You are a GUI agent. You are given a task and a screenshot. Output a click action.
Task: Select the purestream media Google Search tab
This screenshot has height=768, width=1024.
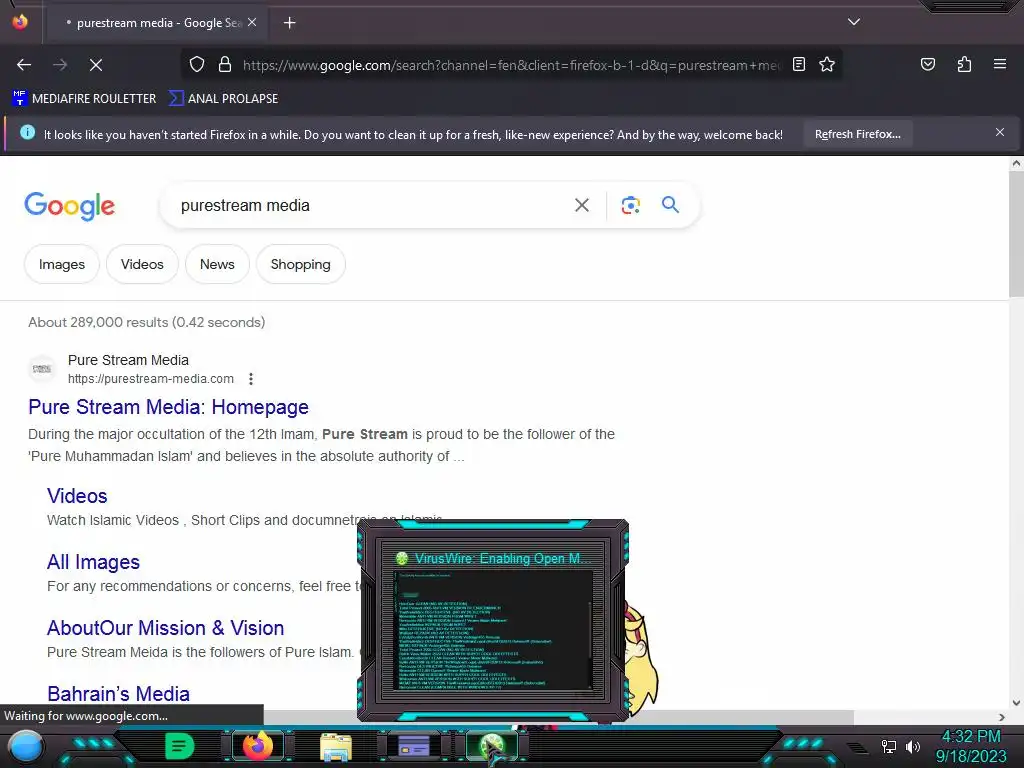(157, 23)
